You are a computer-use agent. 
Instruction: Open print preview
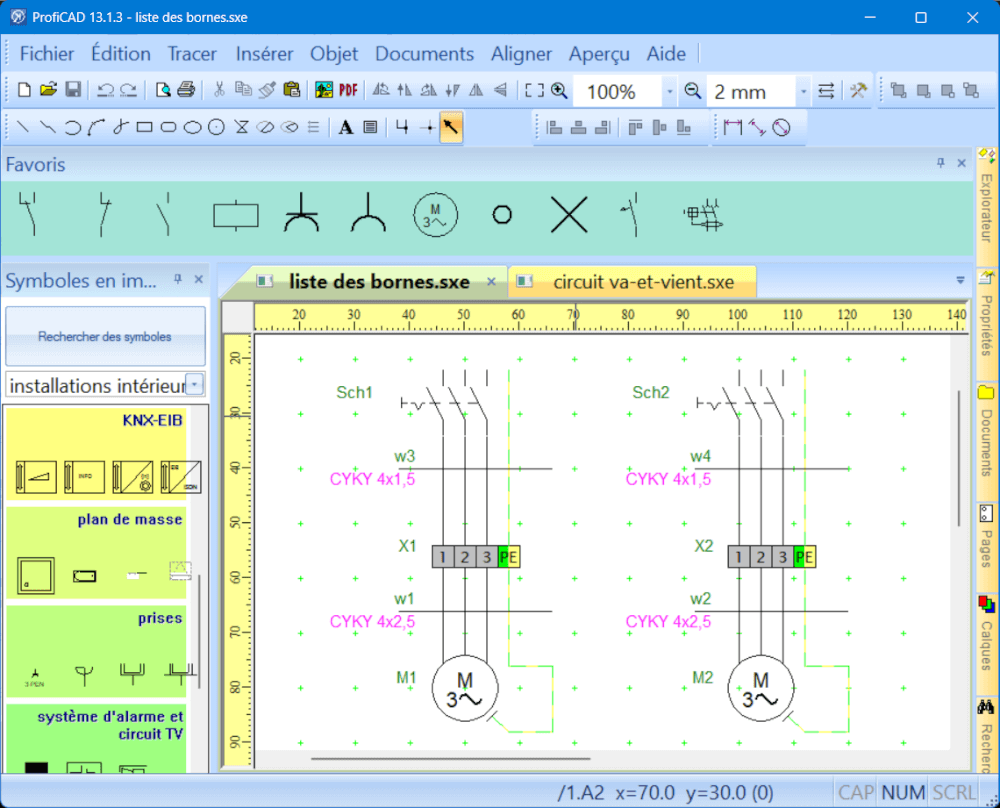(x=163, y=90)
